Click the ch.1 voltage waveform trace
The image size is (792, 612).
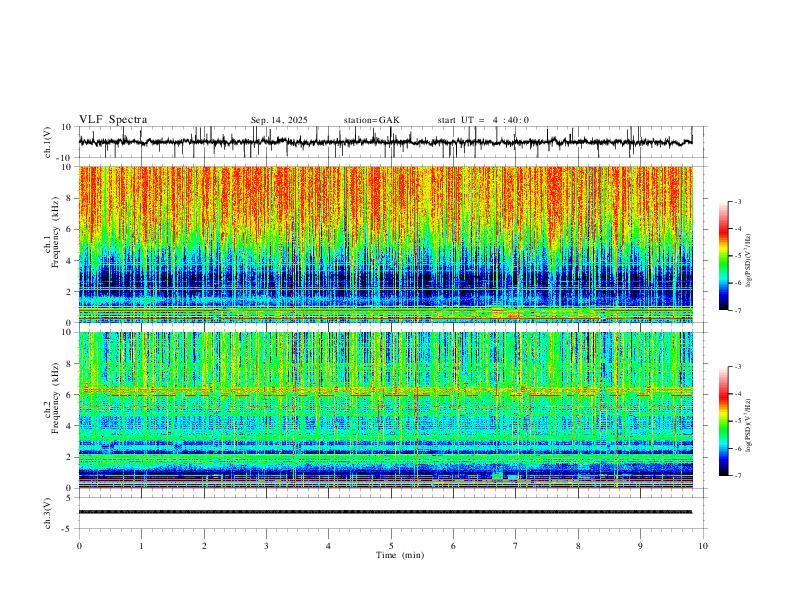(385, 142)
